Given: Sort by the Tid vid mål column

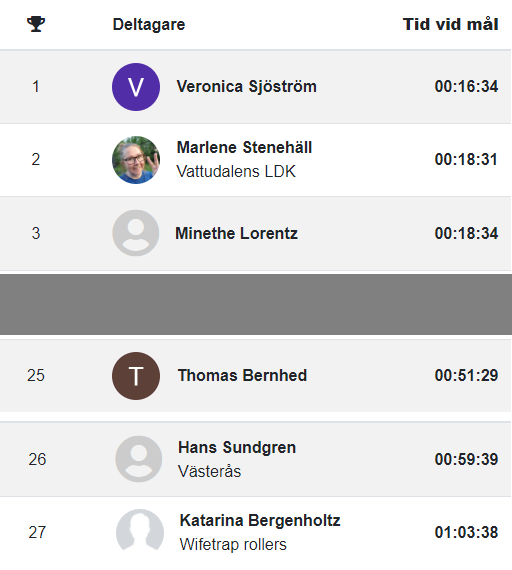Looking at the screenshot, I should point(451,24).
